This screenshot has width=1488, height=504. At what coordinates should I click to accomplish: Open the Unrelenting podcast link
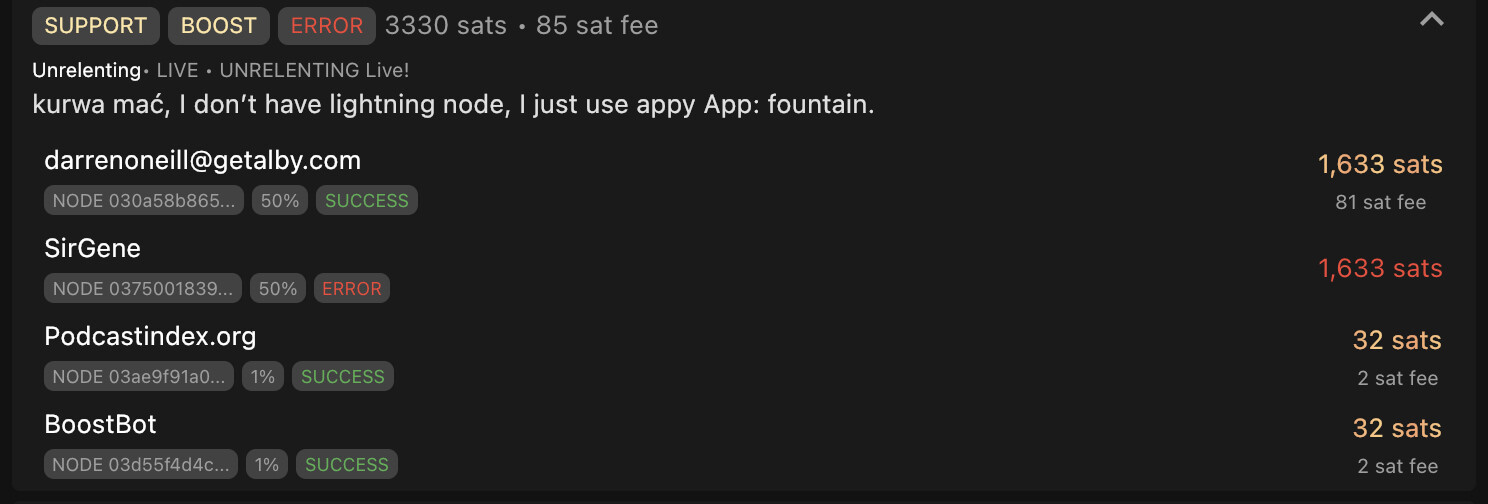click(x=86, y=70)
